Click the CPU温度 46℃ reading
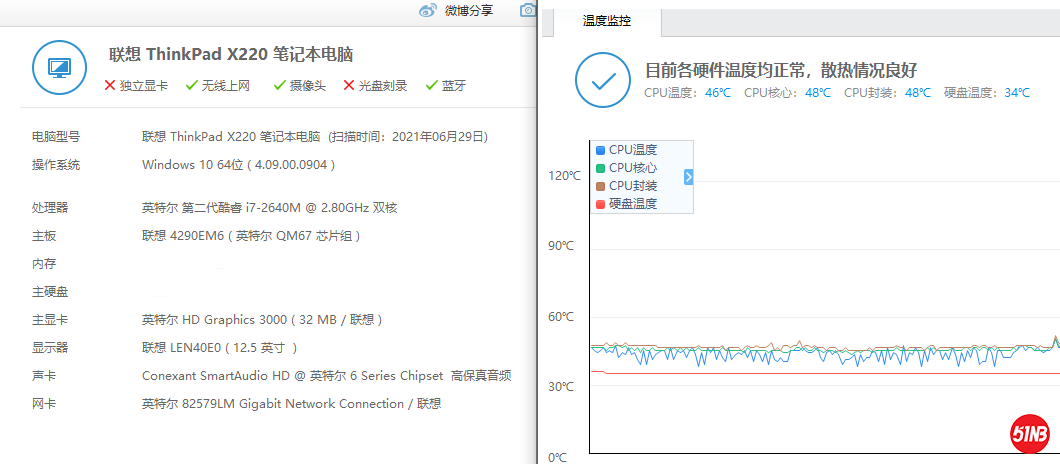 pos(717,93)
